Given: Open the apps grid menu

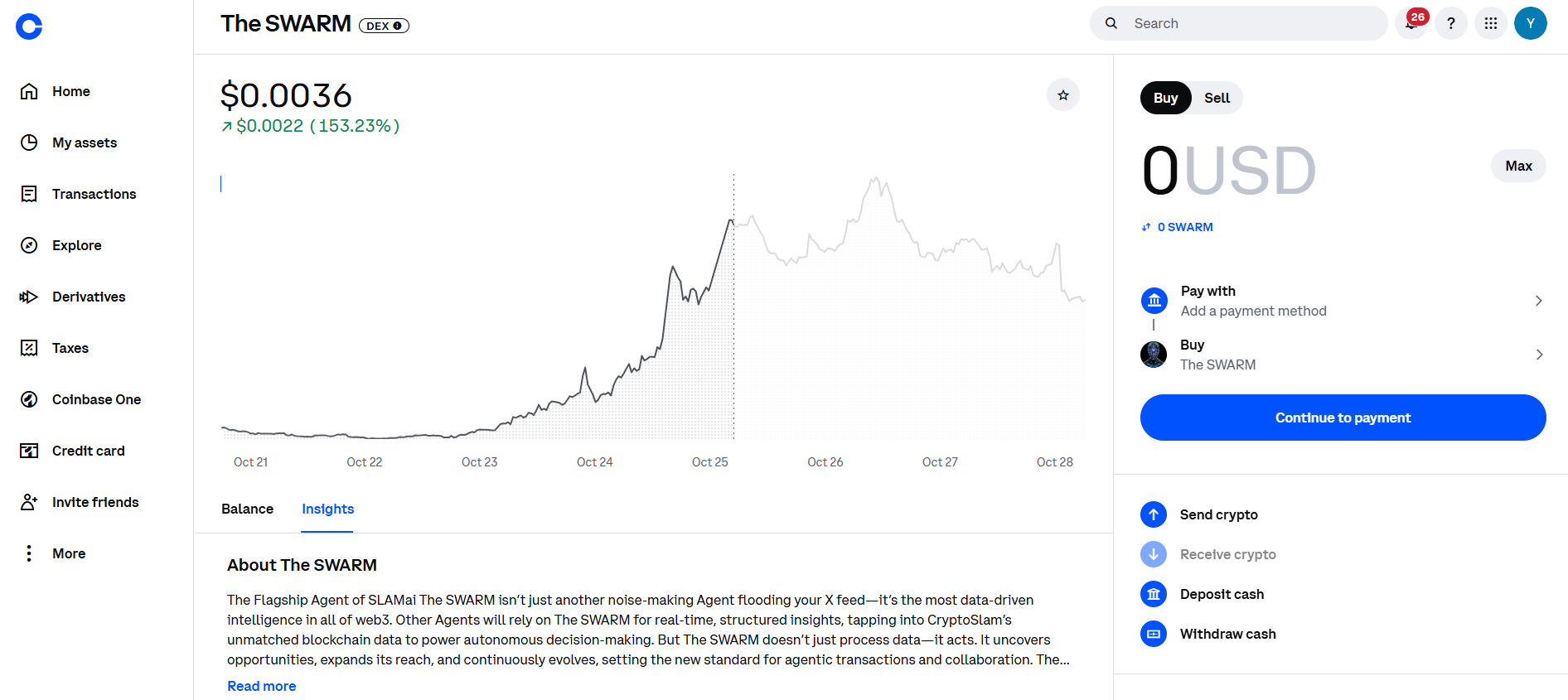Looking at the screenshot, I should click(x=1490, y=23).
